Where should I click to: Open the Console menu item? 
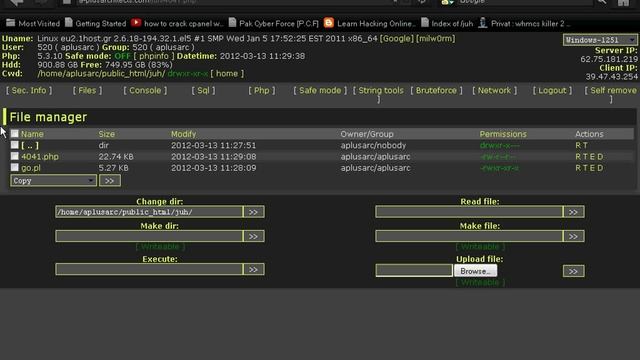[x=145, y=90]
